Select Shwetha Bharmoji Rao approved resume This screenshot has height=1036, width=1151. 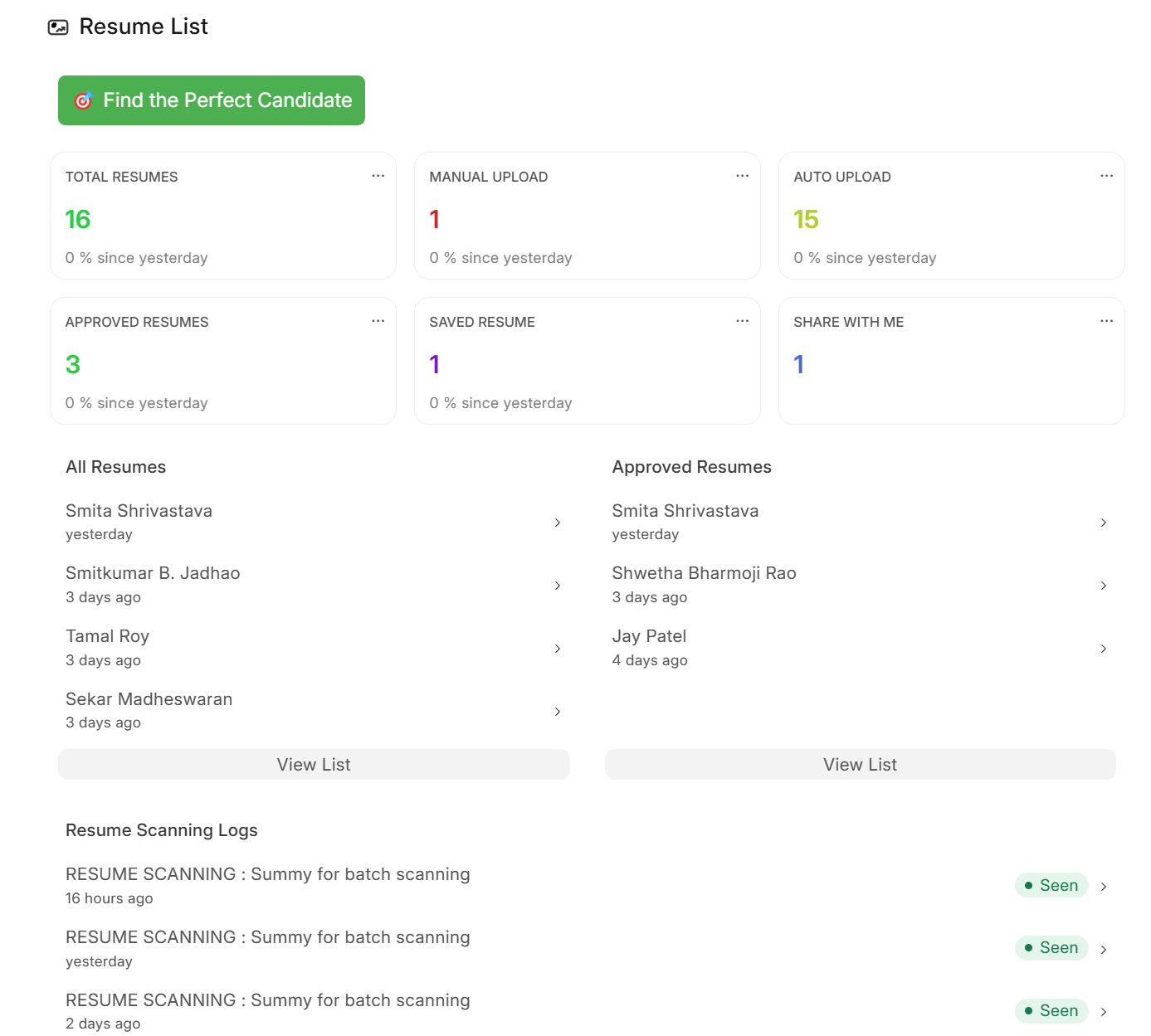click(x=861, y=585)
